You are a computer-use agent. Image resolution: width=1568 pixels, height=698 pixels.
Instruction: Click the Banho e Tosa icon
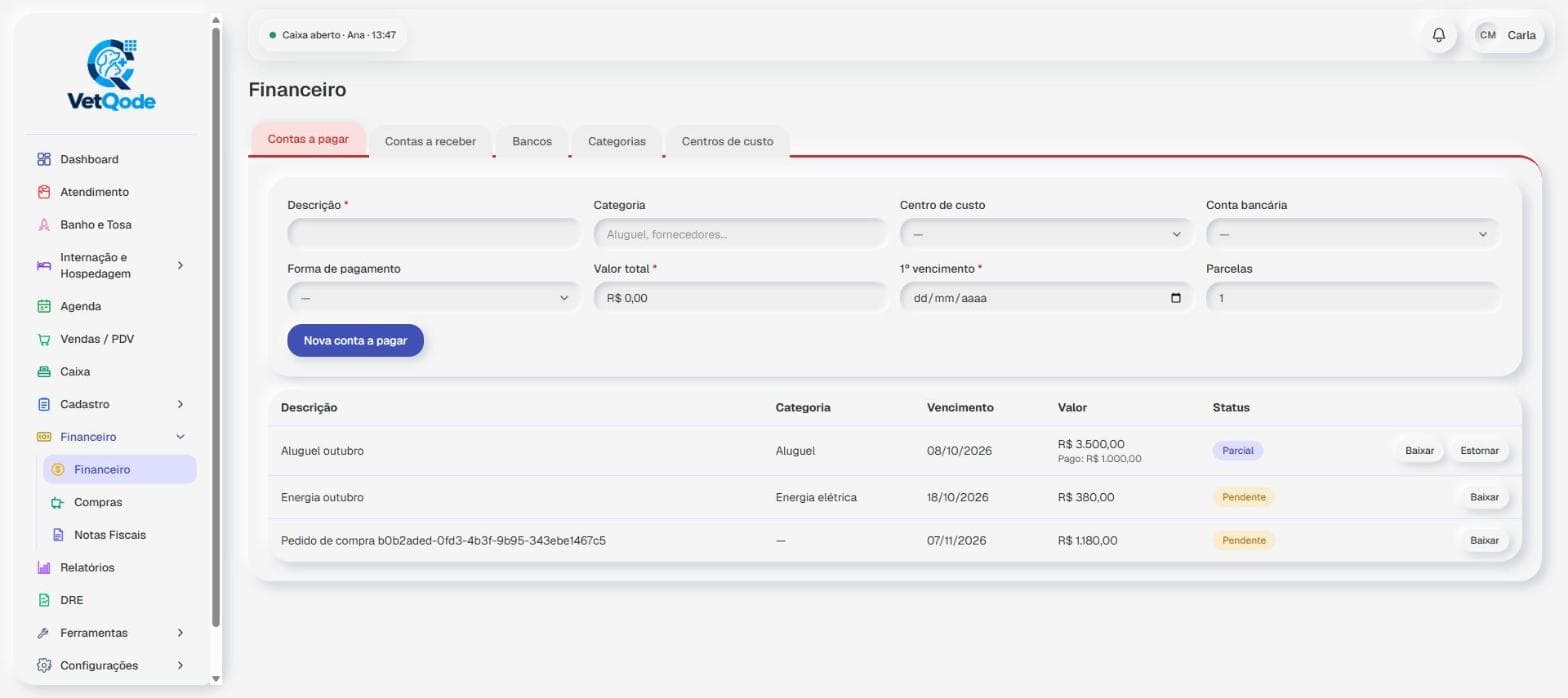pos(43,225)
